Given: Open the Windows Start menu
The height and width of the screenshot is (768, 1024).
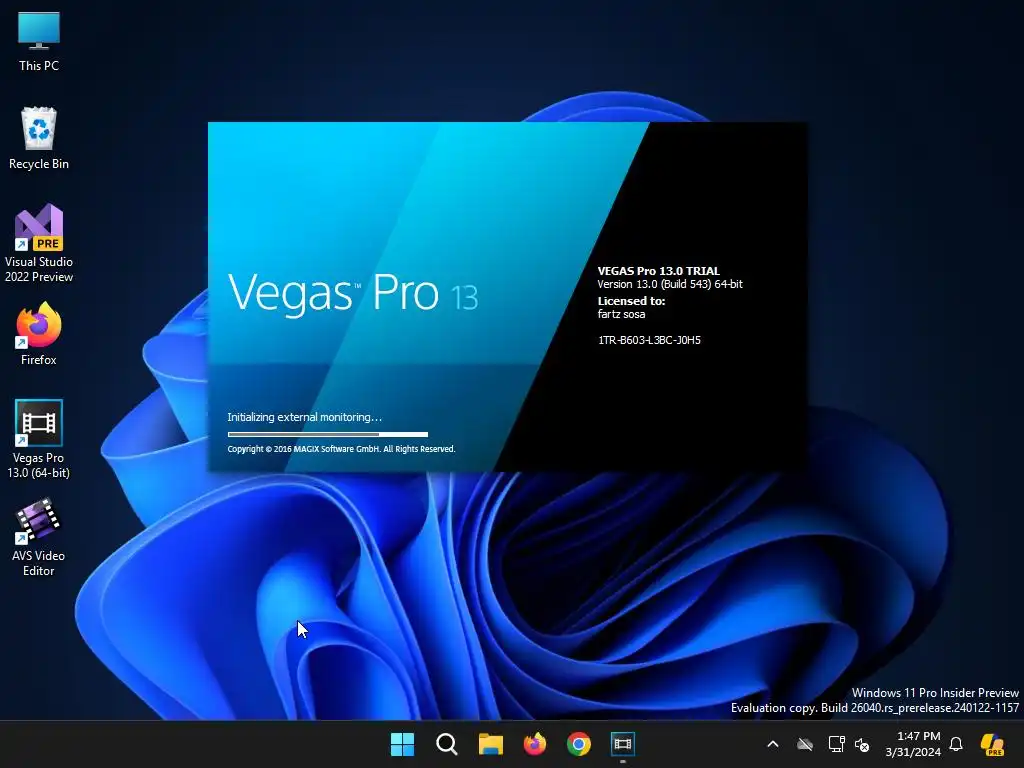Looking at the screenshot, I should [x=402, y=744].
